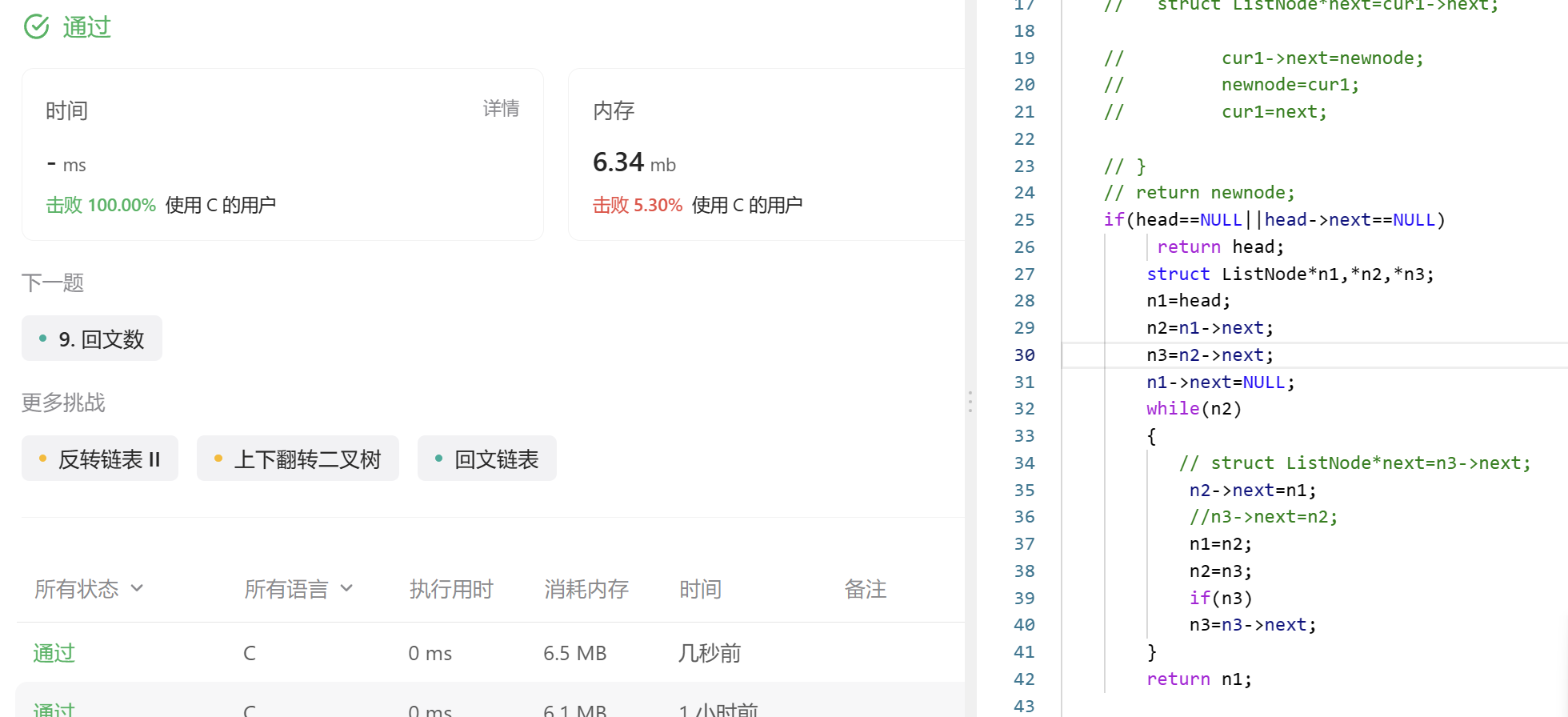Click the 消耗内存 column header
Viewport: 1568px width, 717px height.
click(x=586, y=589)
